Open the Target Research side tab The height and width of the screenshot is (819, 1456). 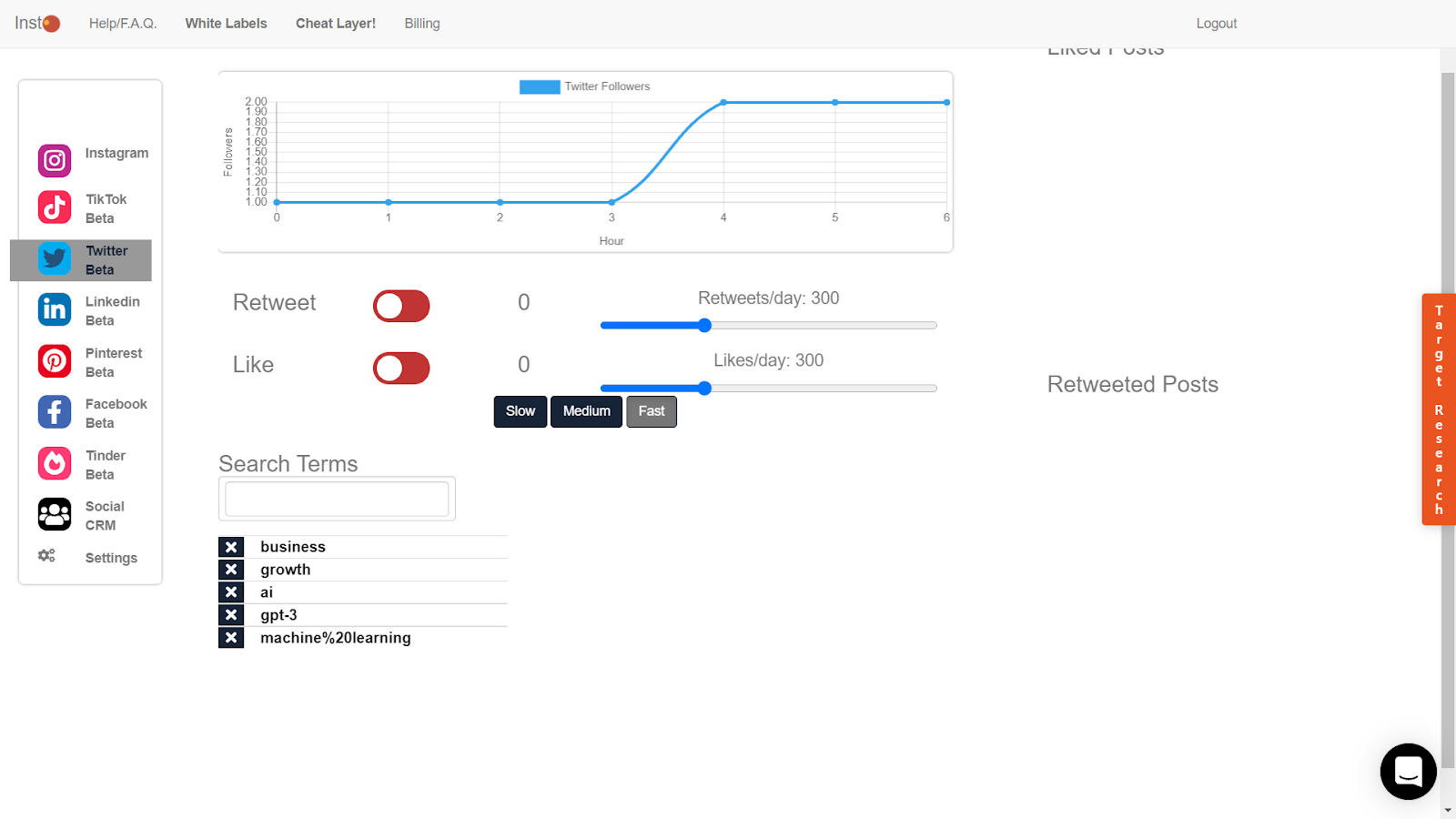click(1439, 409)
